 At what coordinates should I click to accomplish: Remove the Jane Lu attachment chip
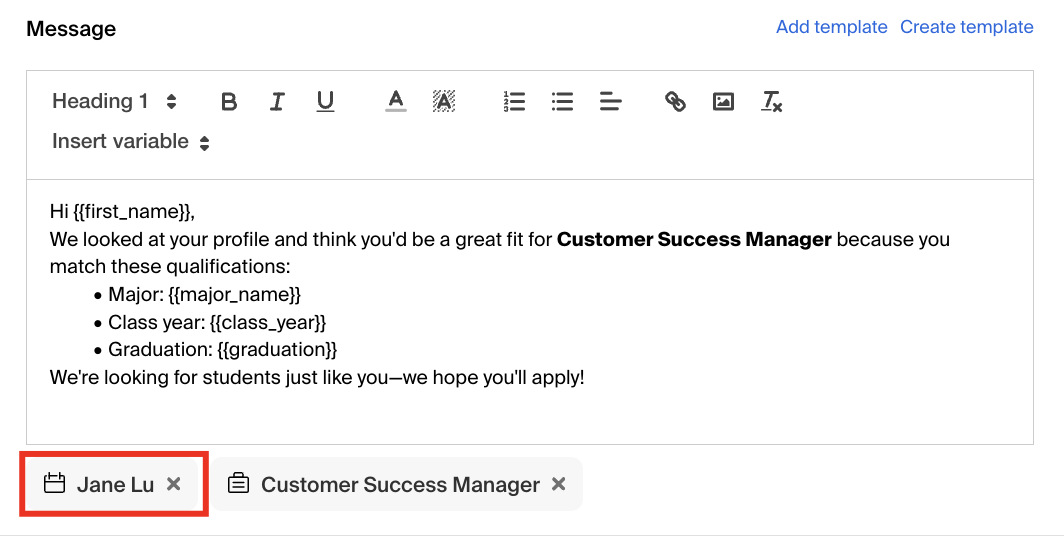coord(174,484)
